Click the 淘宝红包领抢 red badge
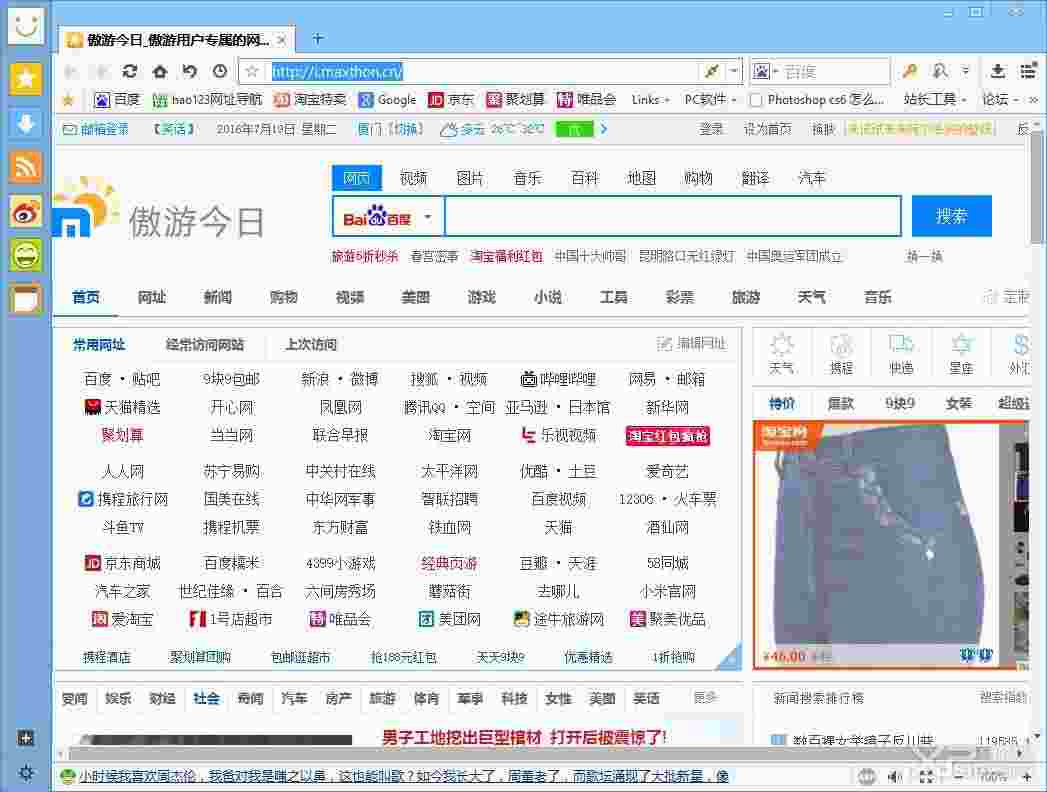 click(668, 436)
